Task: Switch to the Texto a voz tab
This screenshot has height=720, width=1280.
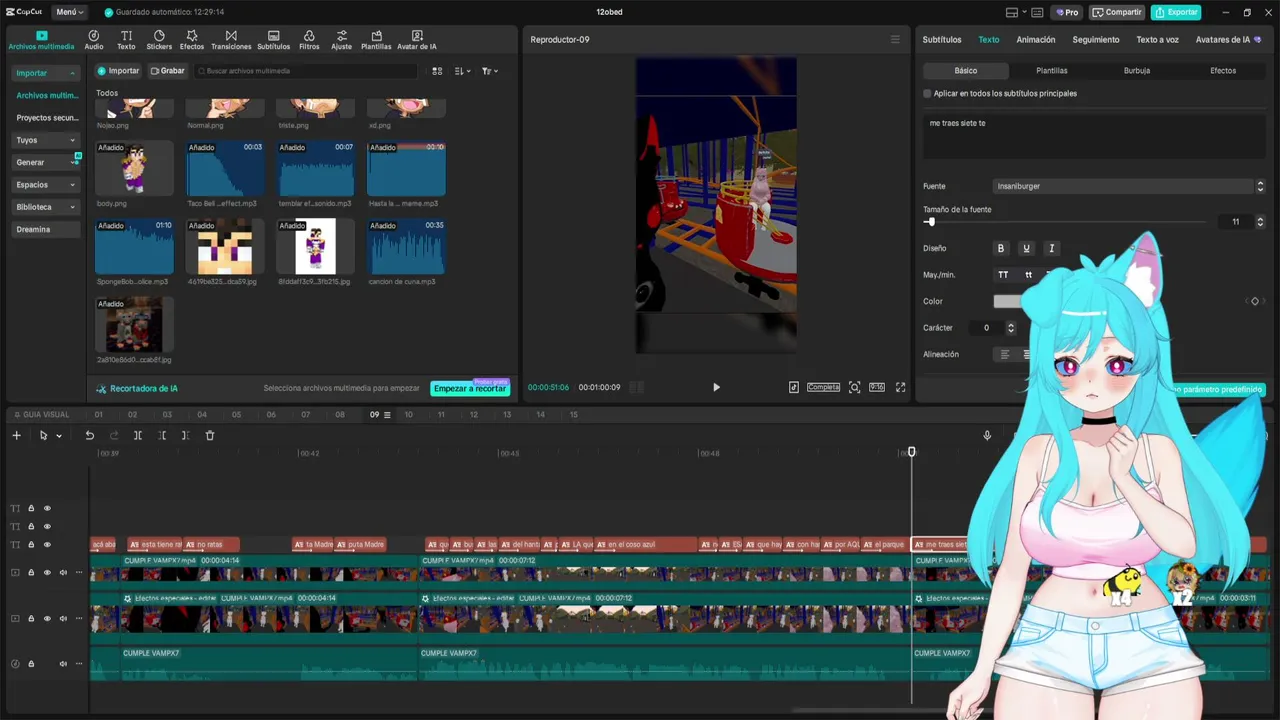Action: point(1158,40)
